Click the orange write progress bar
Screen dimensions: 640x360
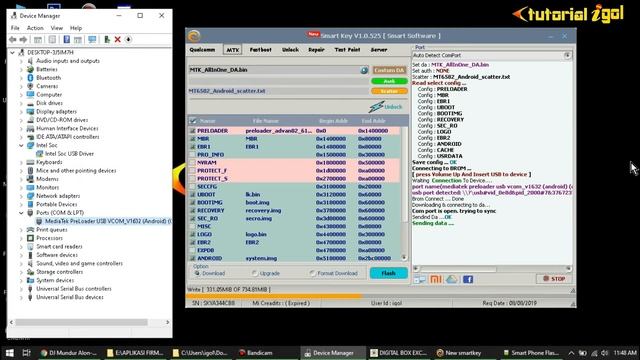click(x=274, y=296)
